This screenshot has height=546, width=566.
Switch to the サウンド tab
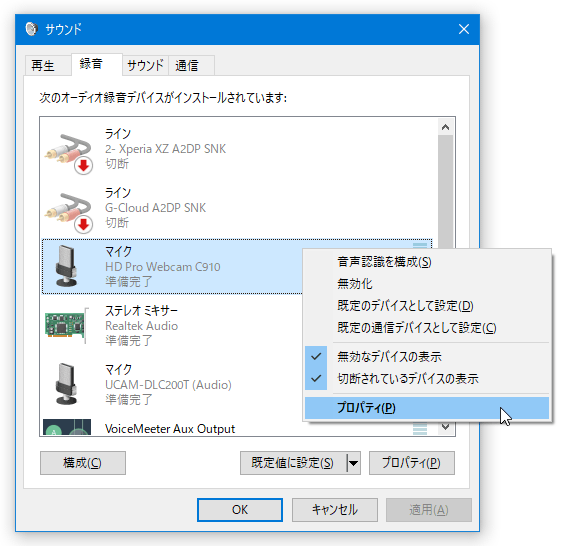(x=145, y=65)
